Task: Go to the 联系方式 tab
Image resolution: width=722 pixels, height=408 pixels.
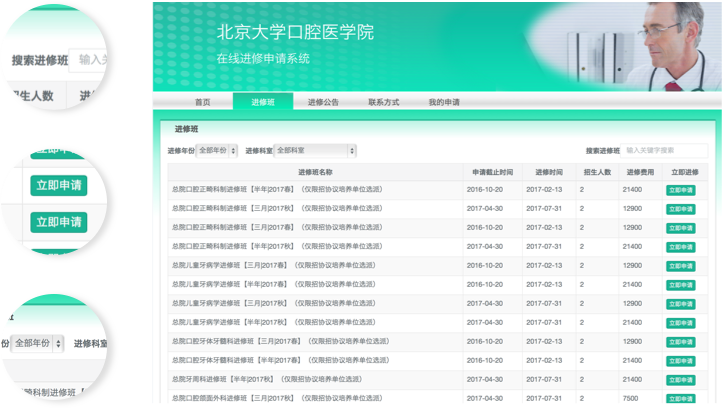Action: [x=384, y=102]
